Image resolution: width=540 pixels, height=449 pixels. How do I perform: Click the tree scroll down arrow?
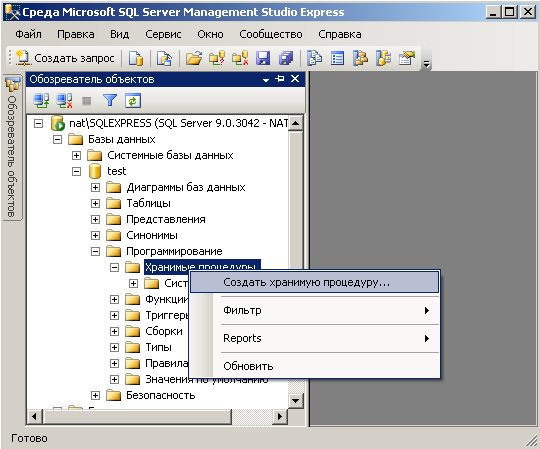[295, 401]
